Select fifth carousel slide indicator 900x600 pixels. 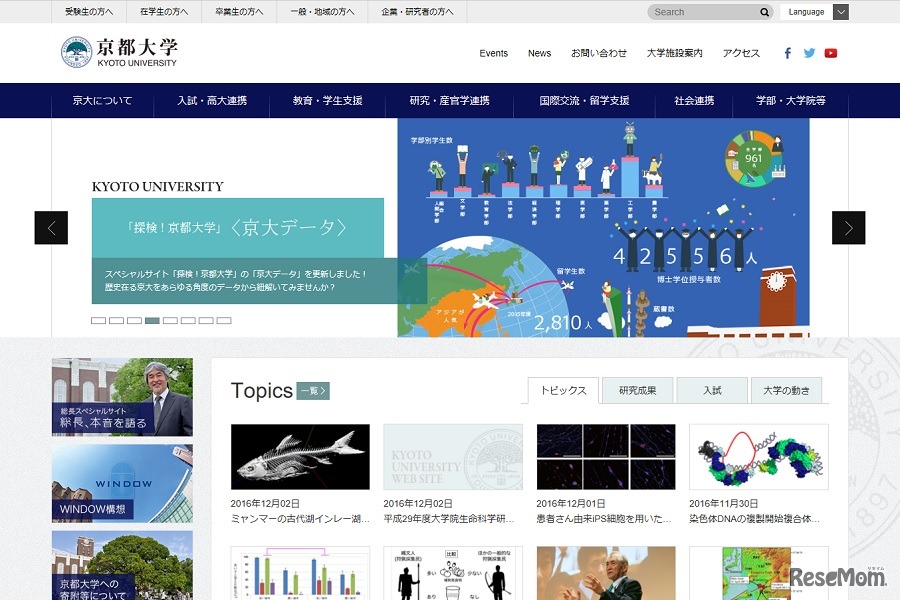click(170, 320)
